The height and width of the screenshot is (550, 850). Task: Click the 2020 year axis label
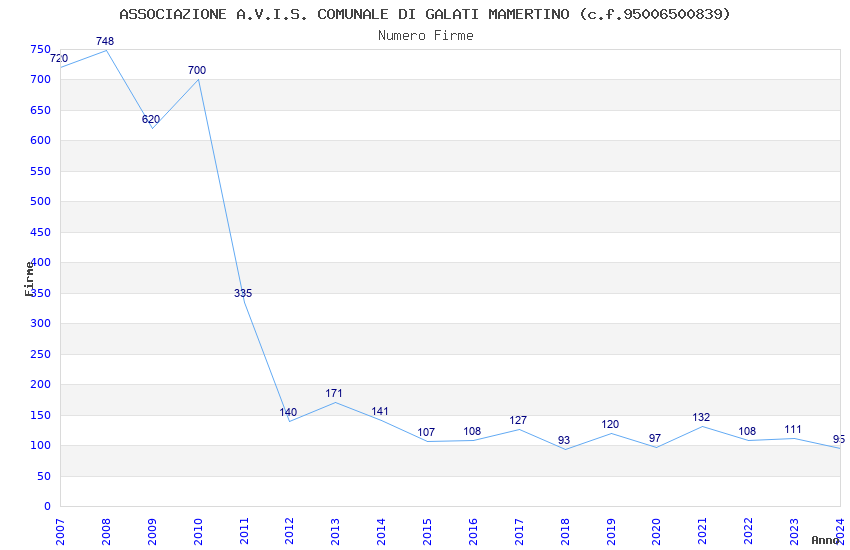tap(656, 531)
